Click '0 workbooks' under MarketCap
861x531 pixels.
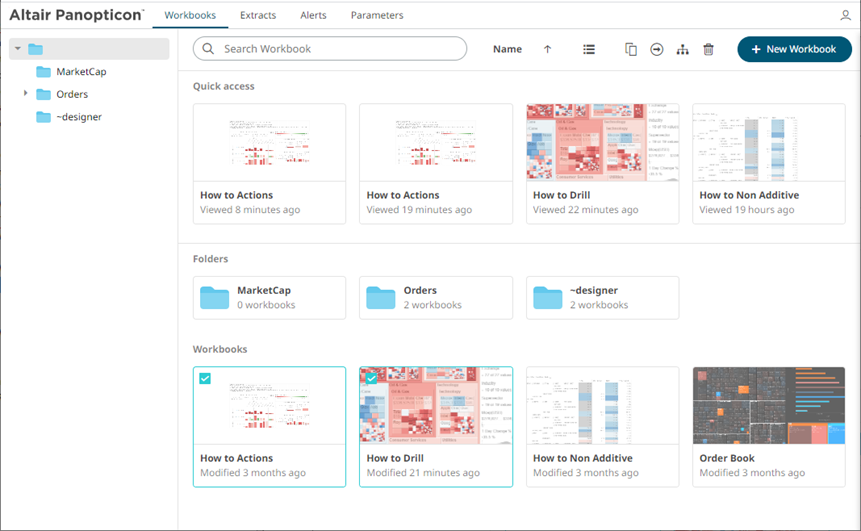tap(266, 305)
